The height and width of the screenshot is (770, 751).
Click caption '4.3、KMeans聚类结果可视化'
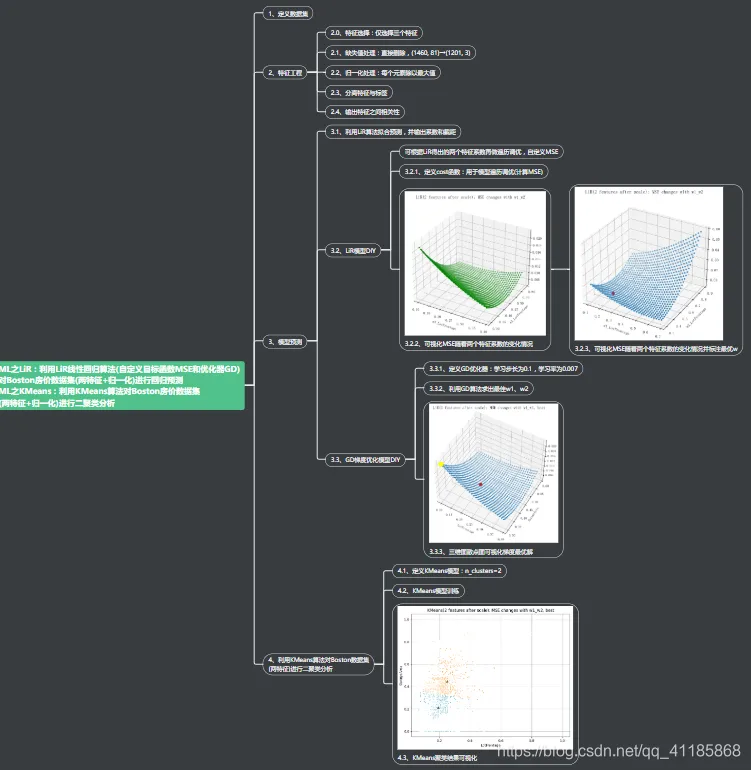(x=437, y=757)
